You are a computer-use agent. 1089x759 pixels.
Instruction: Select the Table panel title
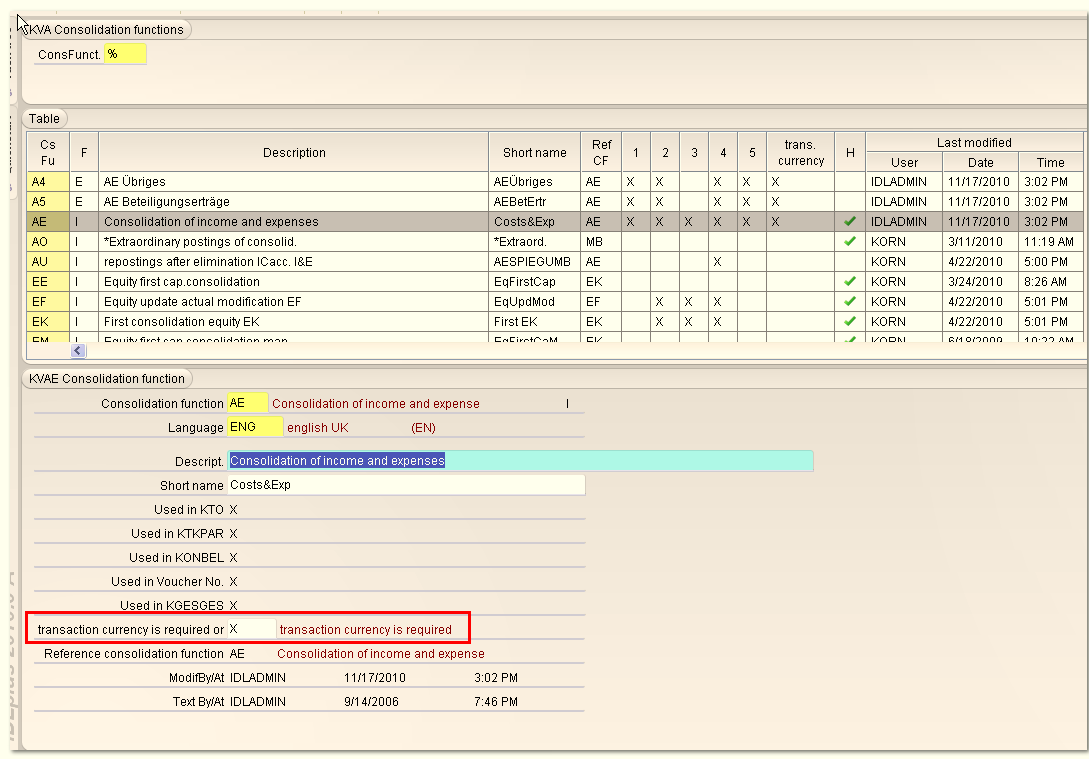point(44,119)
